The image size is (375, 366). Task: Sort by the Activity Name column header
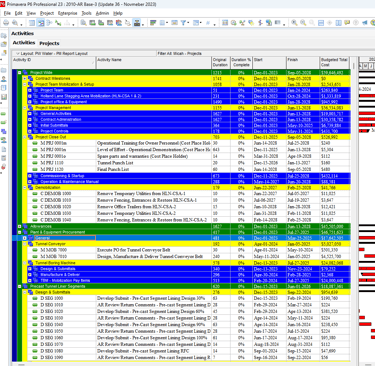154,63
